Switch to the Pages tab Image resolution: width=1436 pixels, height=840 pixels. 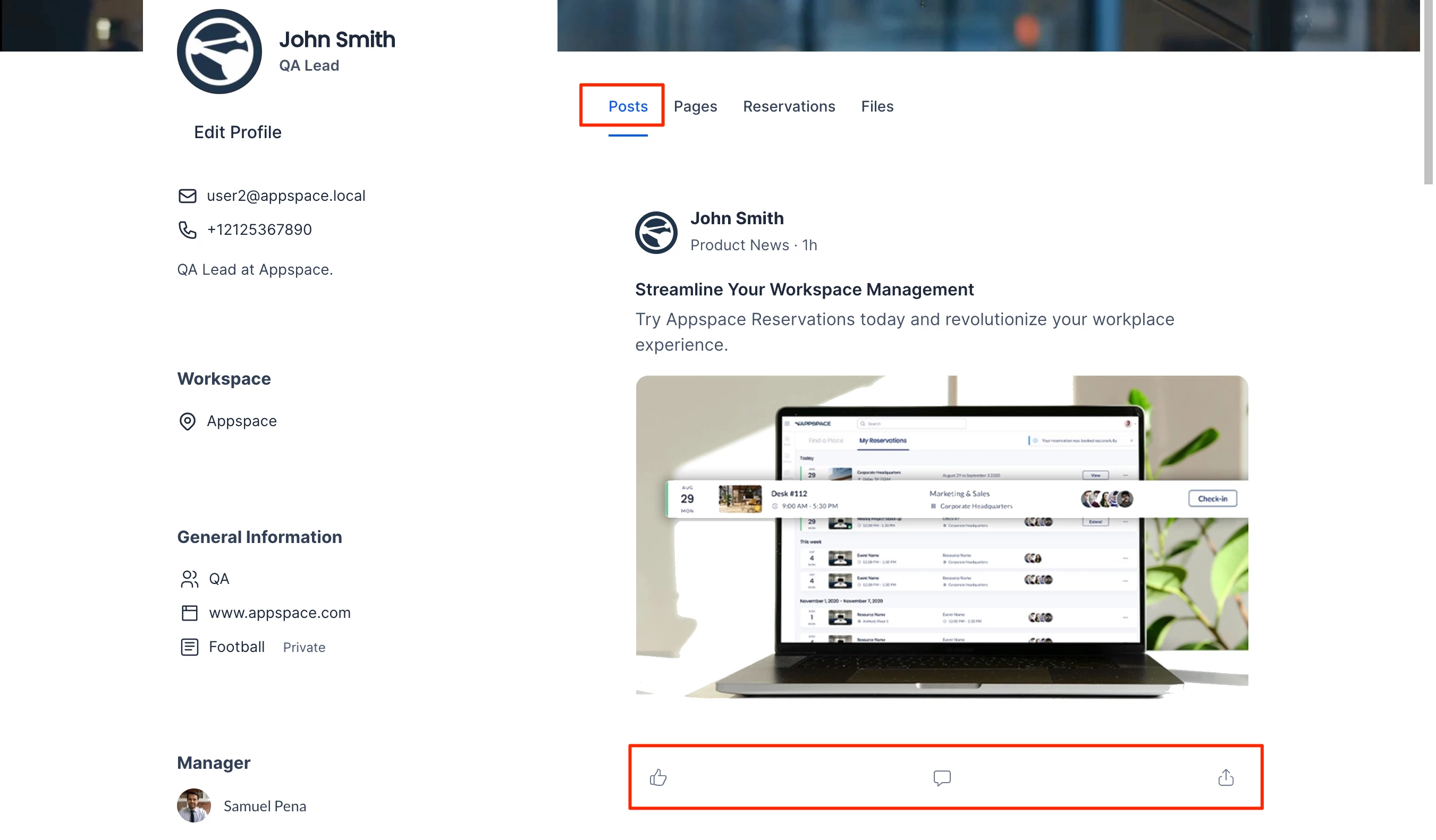tap(695, 106)
